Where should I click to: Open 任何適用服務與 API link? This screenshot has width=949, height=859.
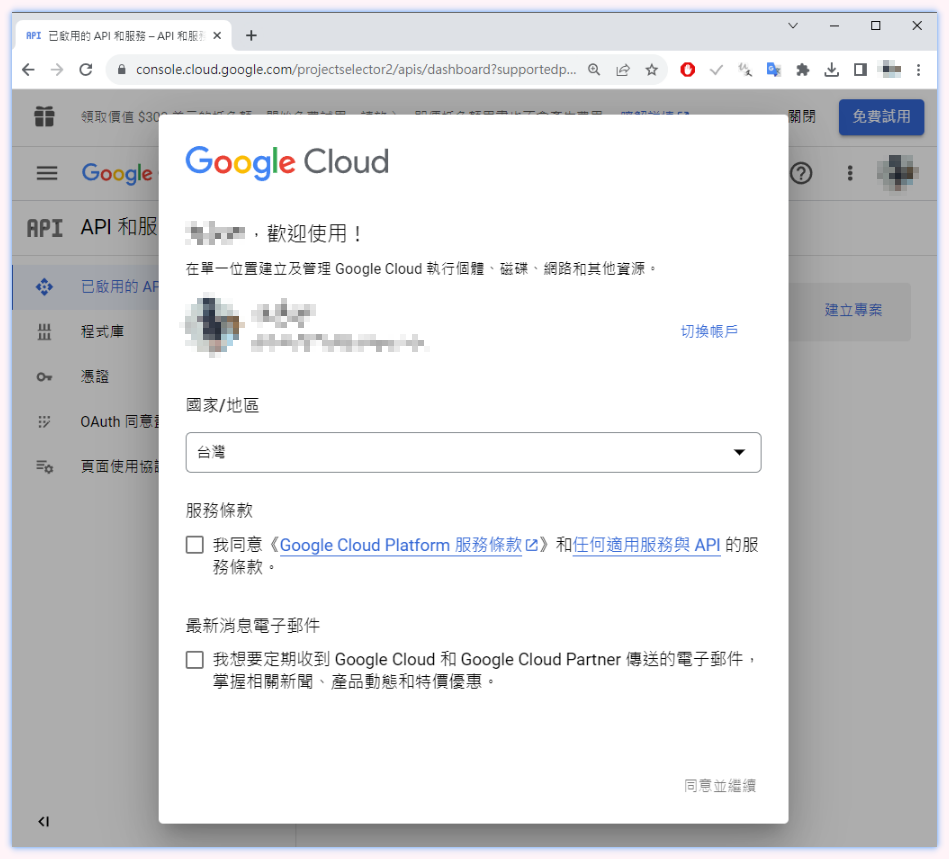646,545
